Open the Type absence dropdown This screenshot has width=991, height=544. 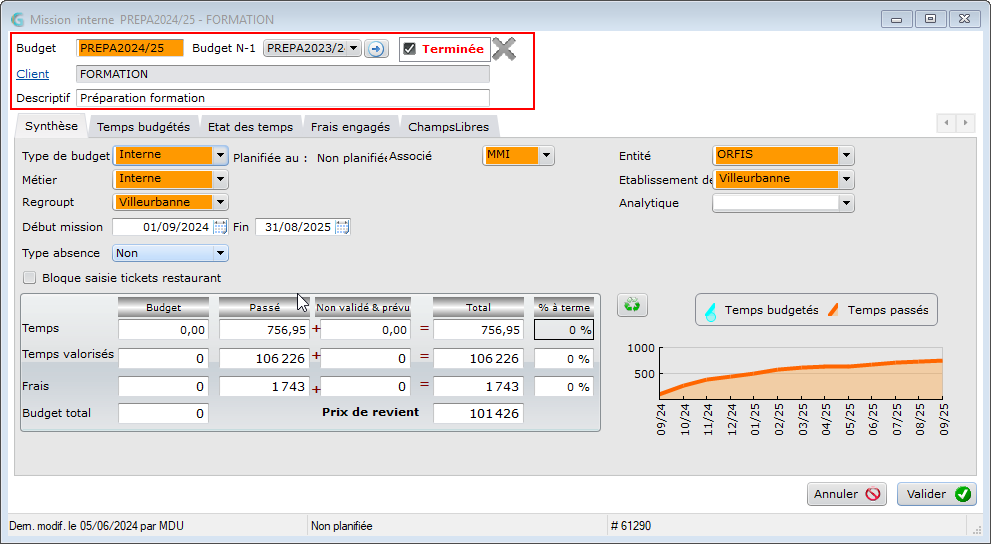[x=220, y=253]
